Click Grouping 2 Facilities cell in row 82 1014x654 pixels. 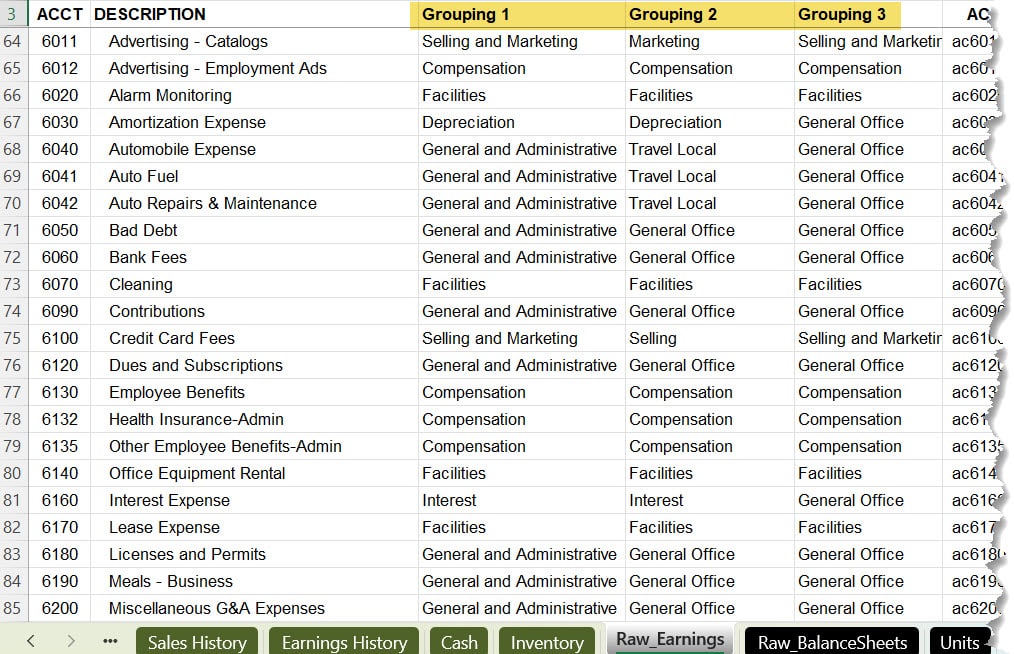click(x=709, y=527)
